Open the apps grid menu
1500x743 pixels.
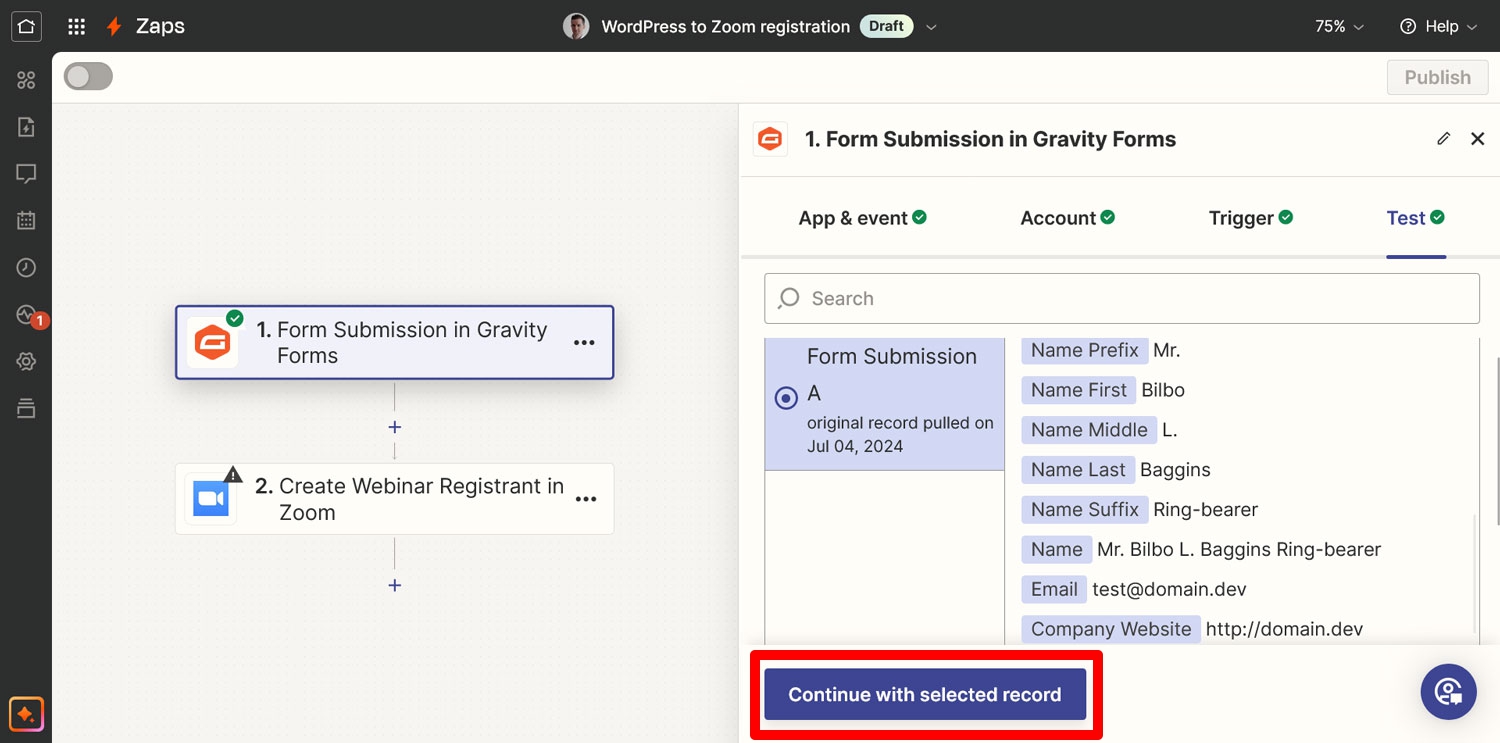click(77, 27)
